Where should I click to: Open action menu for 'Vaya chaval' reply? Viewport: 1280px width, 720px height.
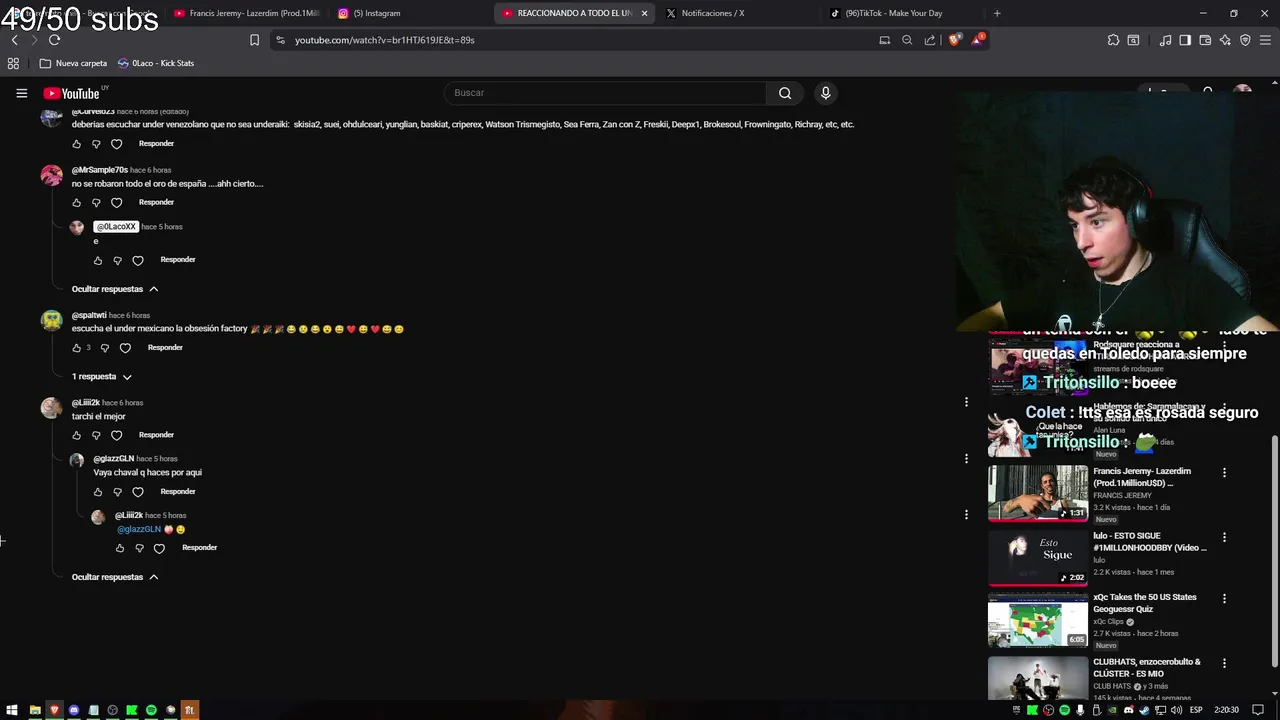point(966,458)
